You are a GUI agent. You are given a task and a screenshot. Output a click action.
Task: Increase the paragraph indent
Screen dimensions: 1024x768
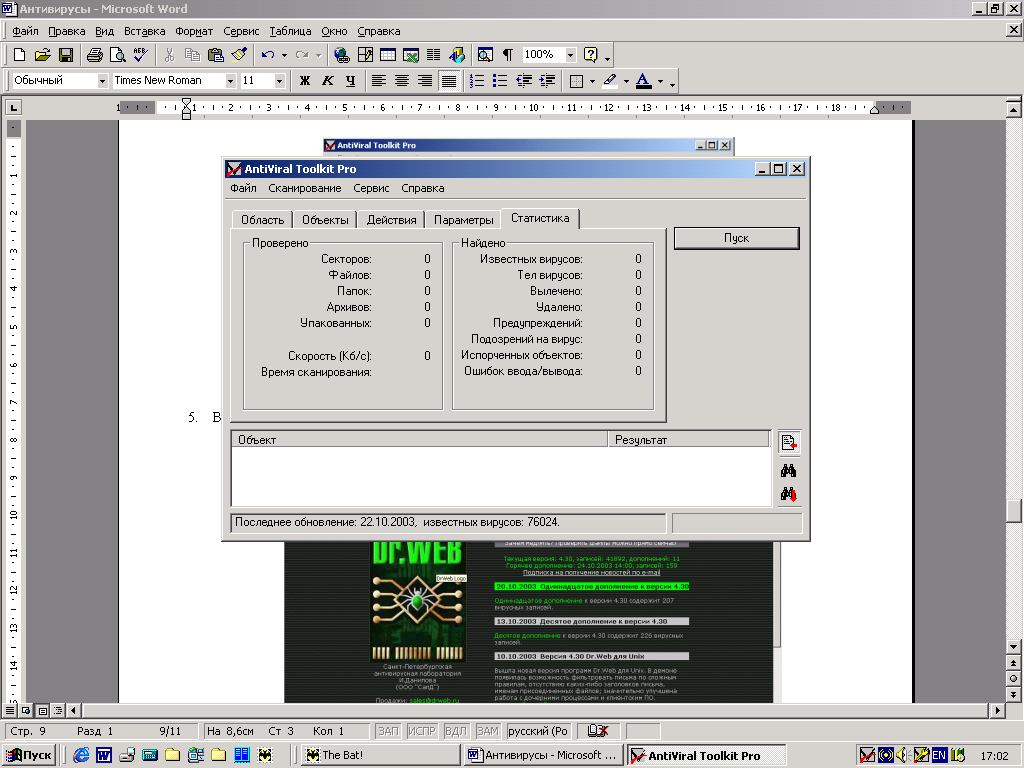547,81
